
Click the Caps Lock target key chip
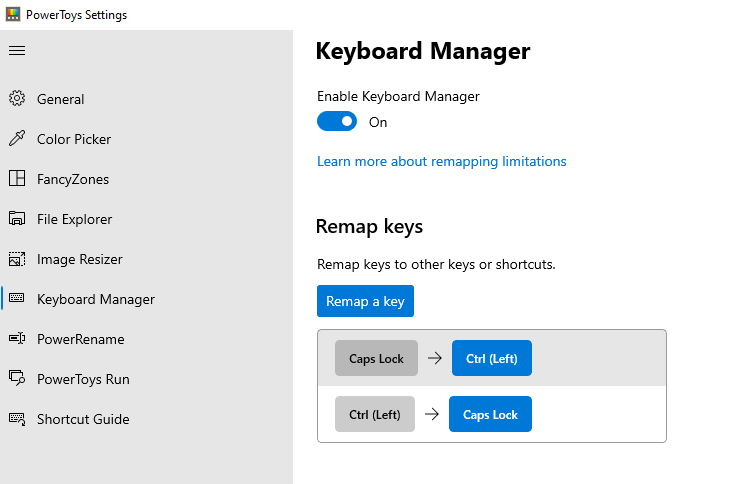490,414
